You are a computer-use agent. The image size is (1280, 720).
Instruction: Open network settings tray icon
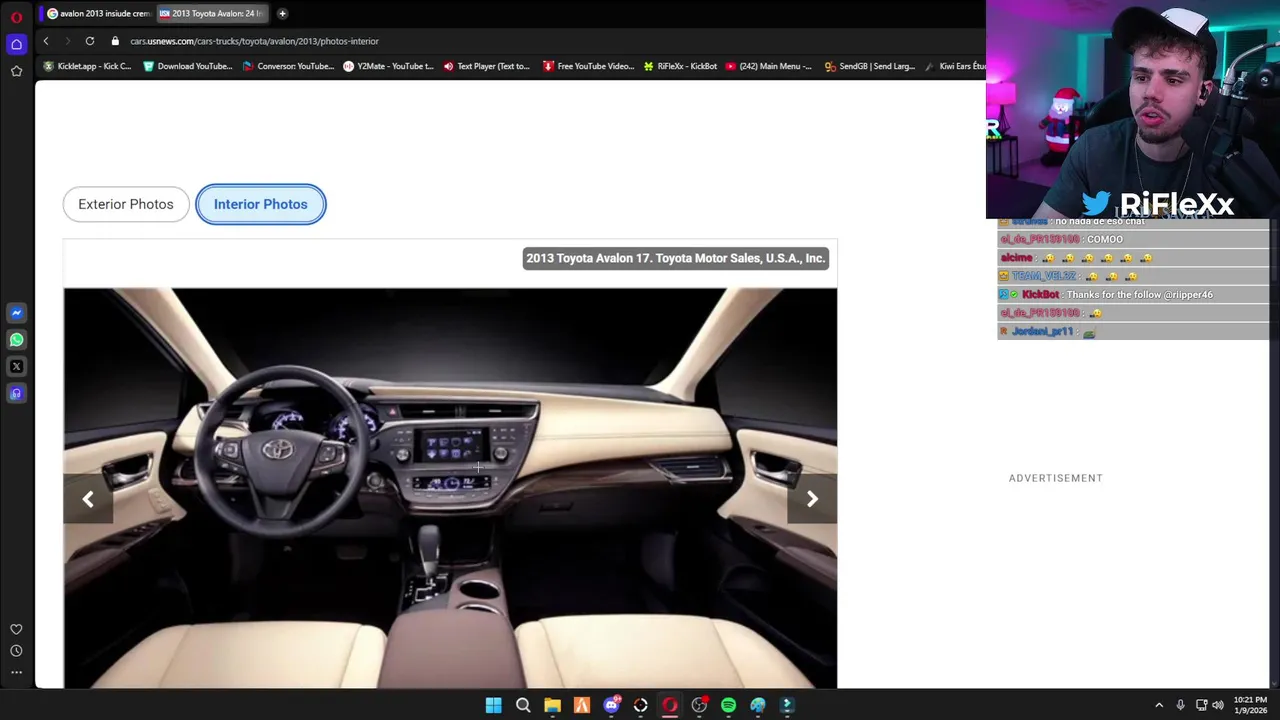[1201, 706]
